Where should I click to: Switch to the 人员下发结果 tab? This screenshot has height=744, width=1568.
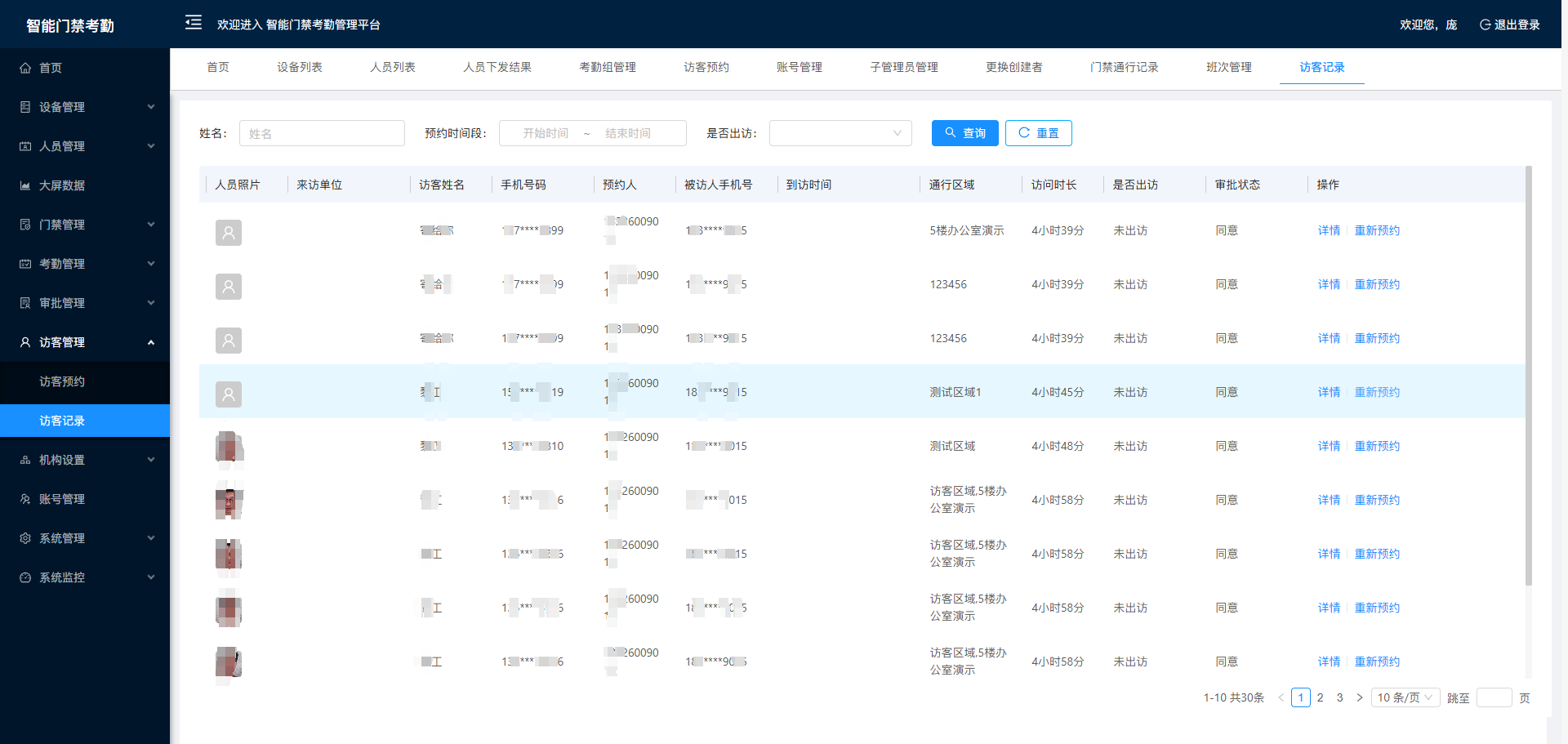497,67
